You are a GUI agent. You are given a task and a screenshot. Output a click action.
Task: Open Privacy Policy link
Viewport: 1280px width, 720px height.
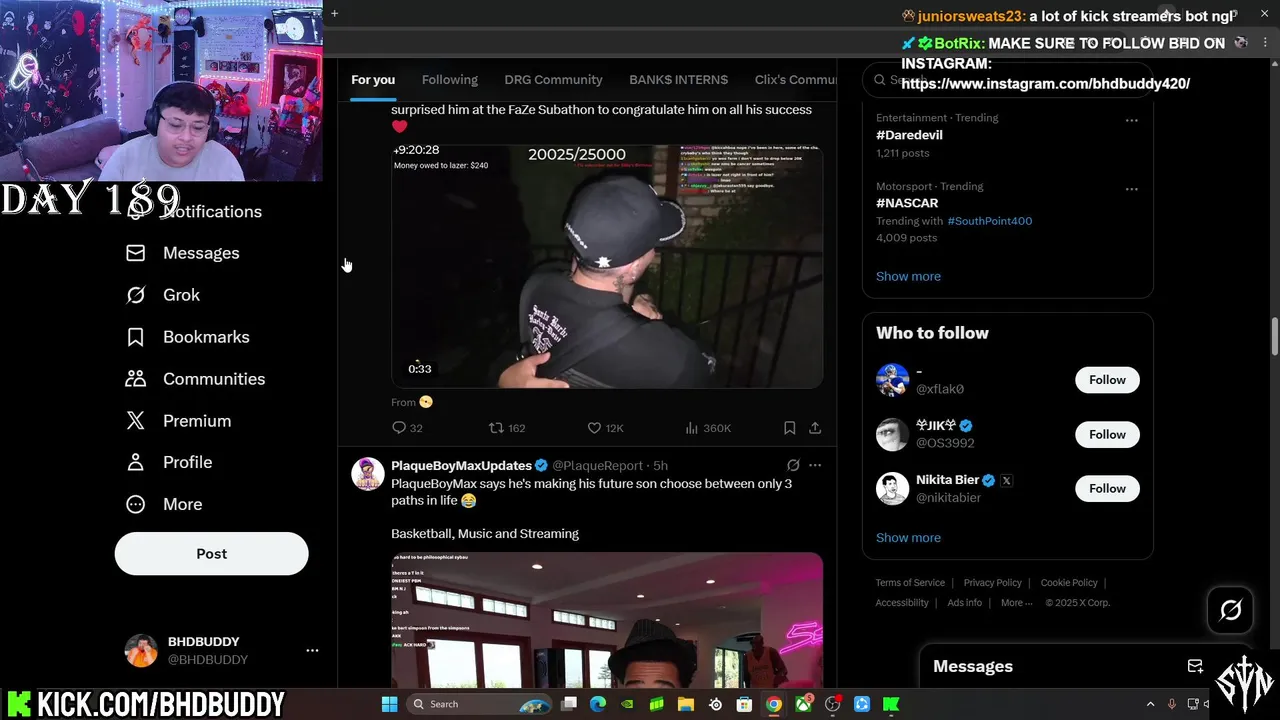992,583
